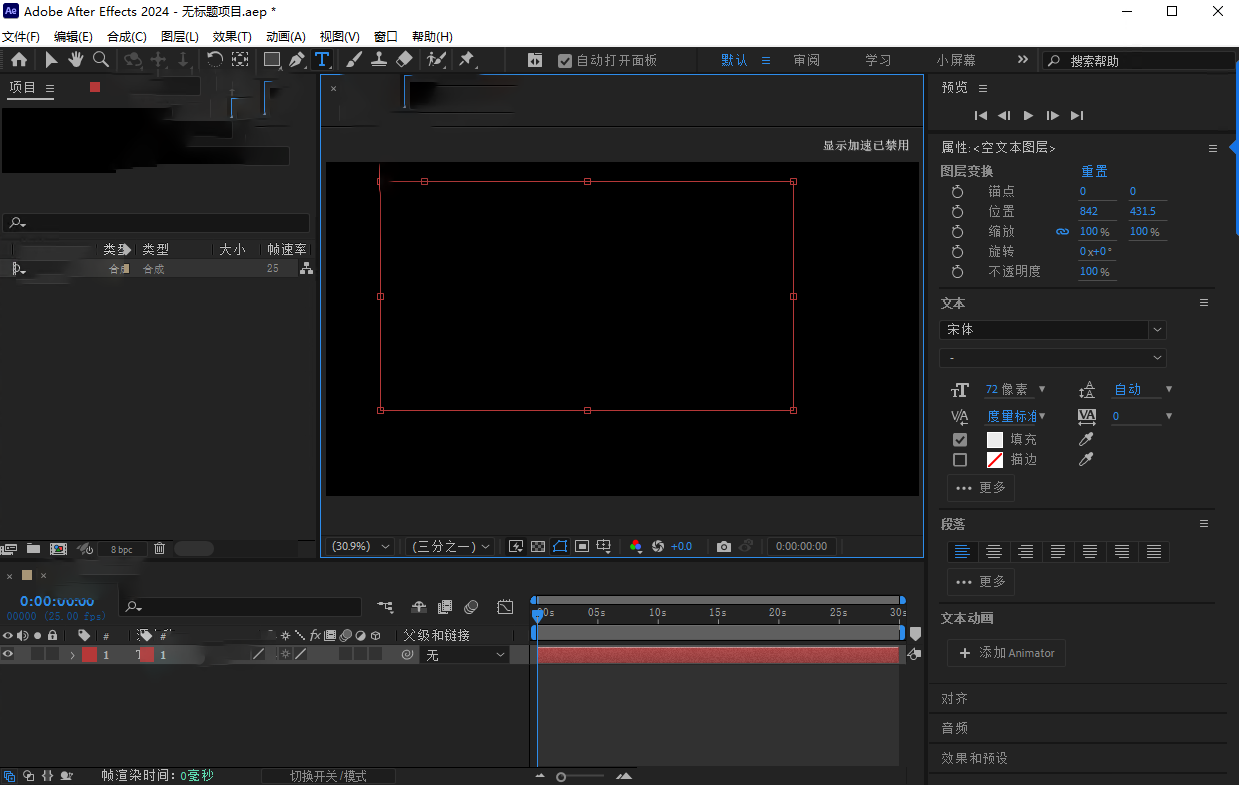The image size is (1239, 785).
Task: Open the 8 bpc color depth setting
Action: 122,549
